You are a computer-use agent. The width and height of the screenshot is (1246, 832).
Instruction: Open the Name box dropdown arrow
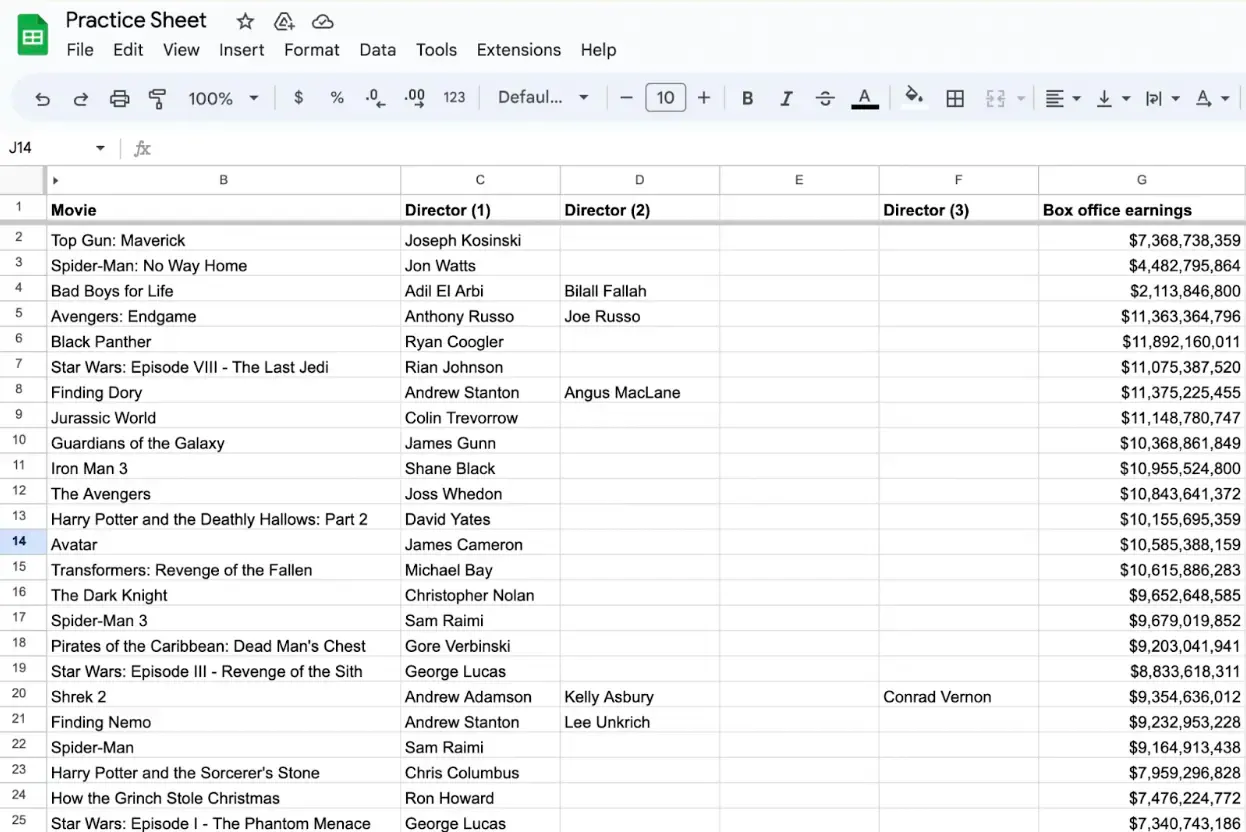(100, 148)
